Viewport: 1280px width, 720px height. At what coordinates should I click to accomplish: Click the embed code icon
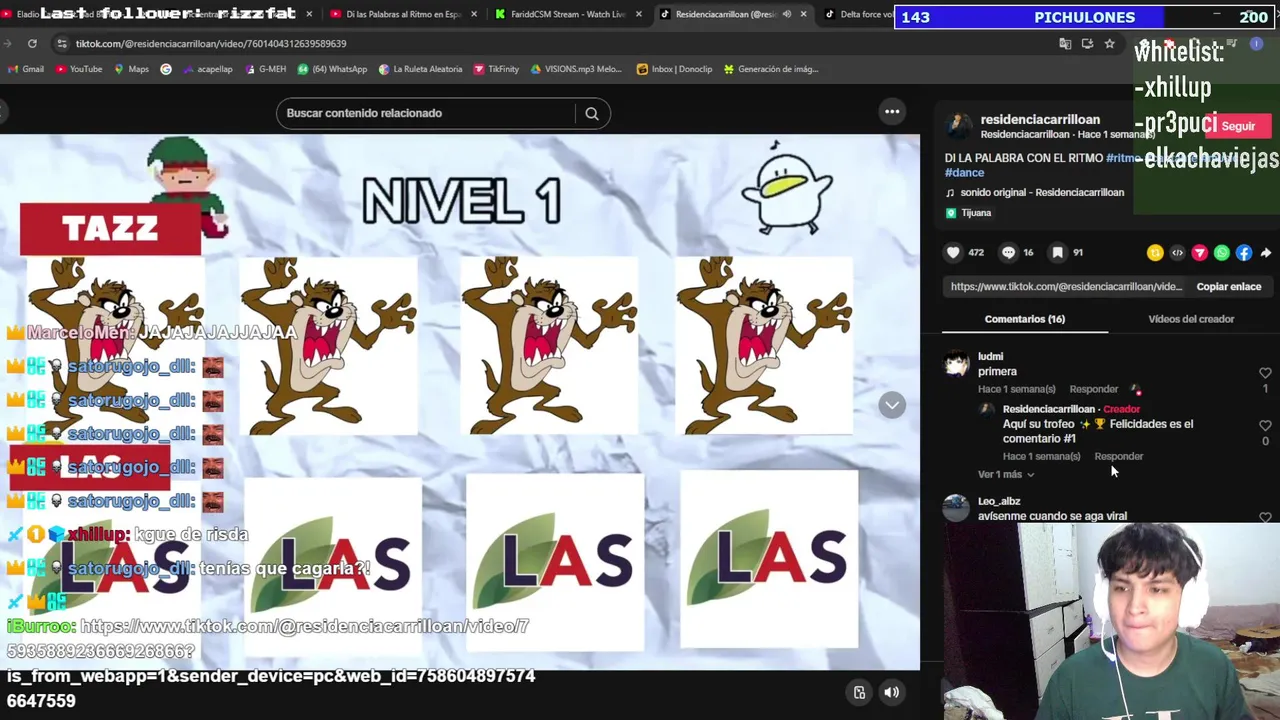1177,253
